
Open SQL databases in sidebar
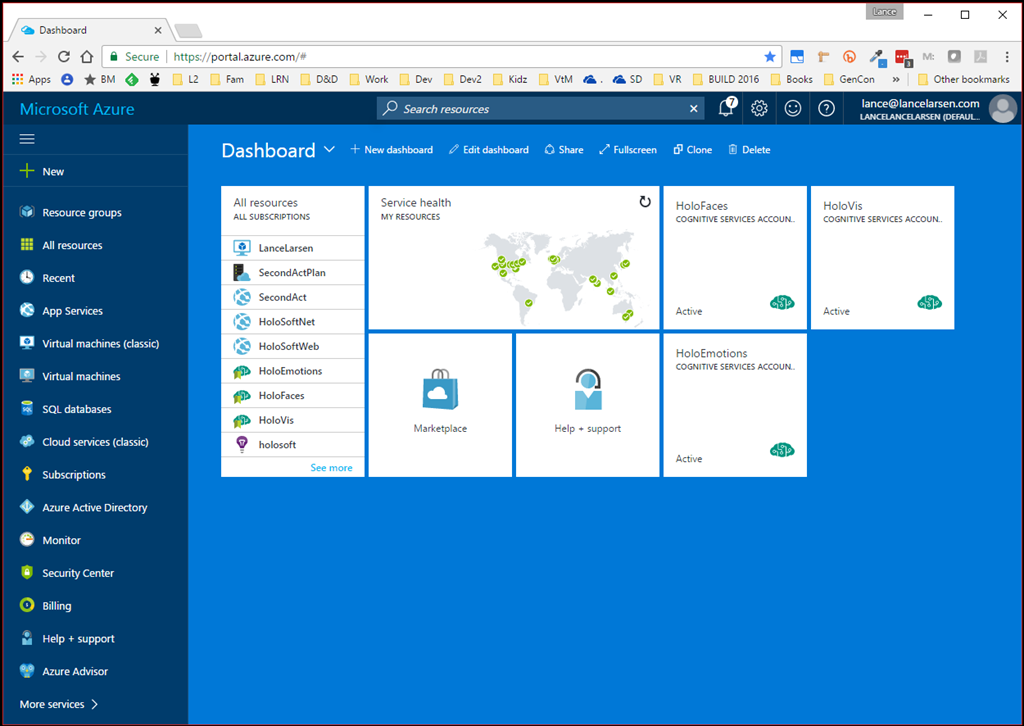[76, 409]
